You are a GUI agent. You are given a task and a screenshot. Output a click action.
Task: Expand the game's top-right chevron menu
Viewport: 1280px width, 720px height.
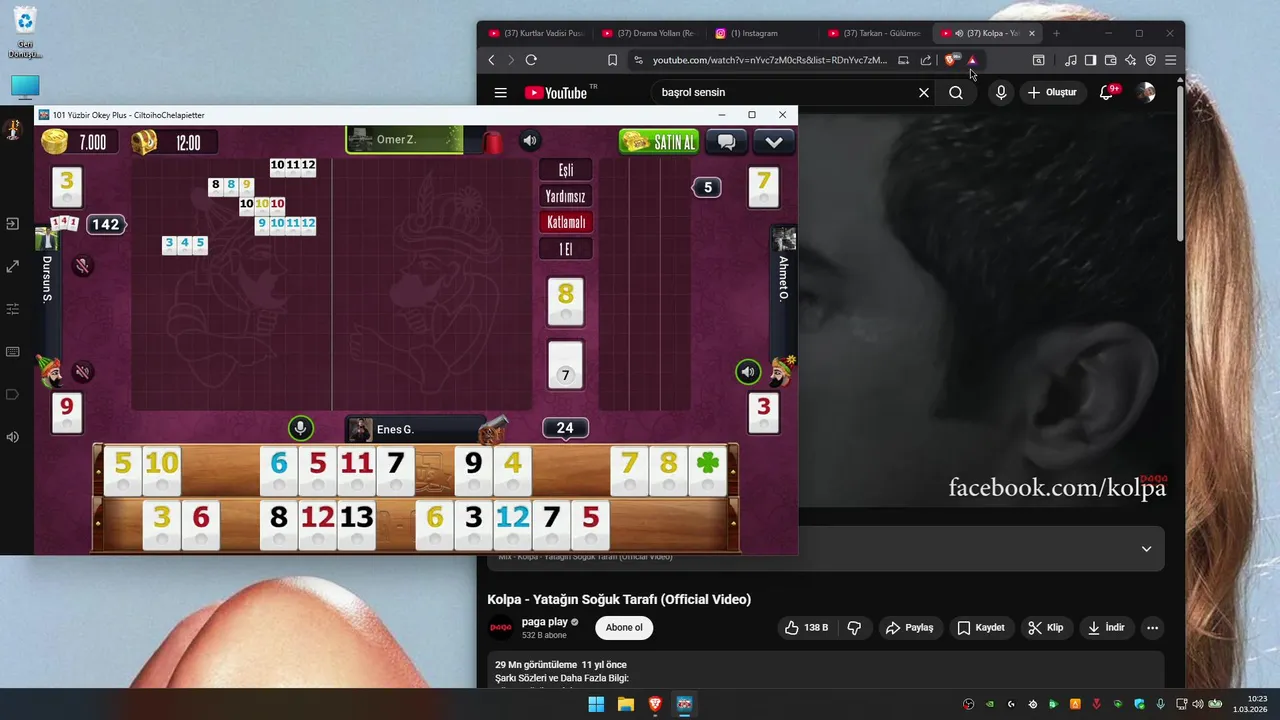(774, 142)
